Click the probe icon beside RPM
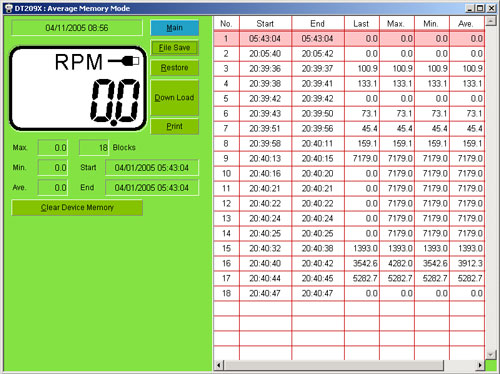 coord(124,61)
